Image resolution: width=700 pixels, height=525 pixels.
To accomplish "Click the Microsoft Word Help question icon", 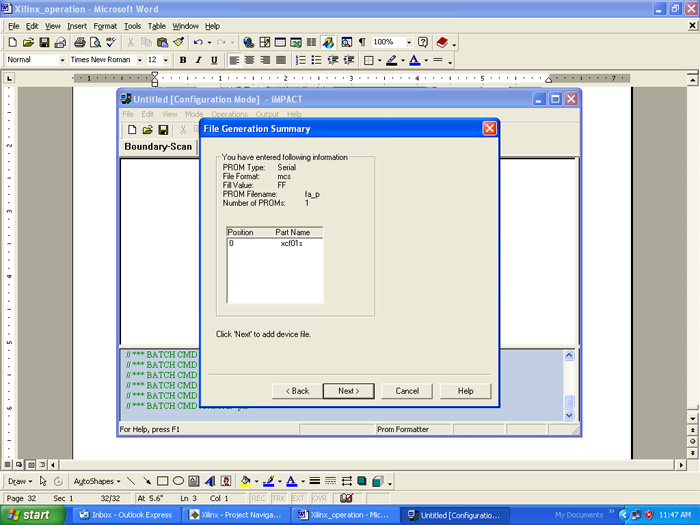I will point(423,42).
